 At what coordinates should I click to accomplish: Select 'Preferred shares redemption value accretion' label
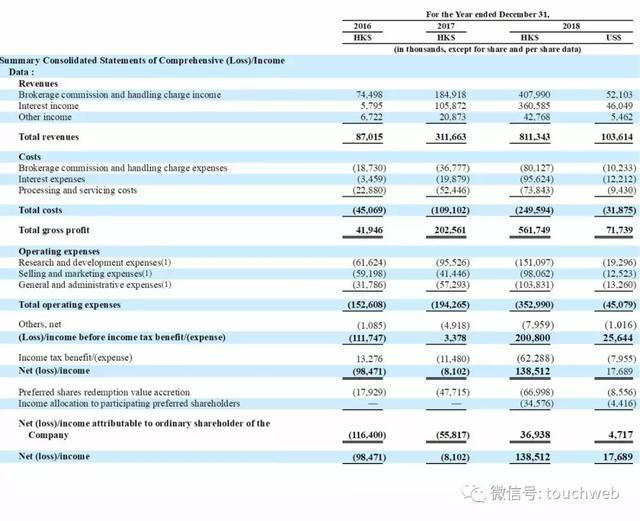(104, 392)
